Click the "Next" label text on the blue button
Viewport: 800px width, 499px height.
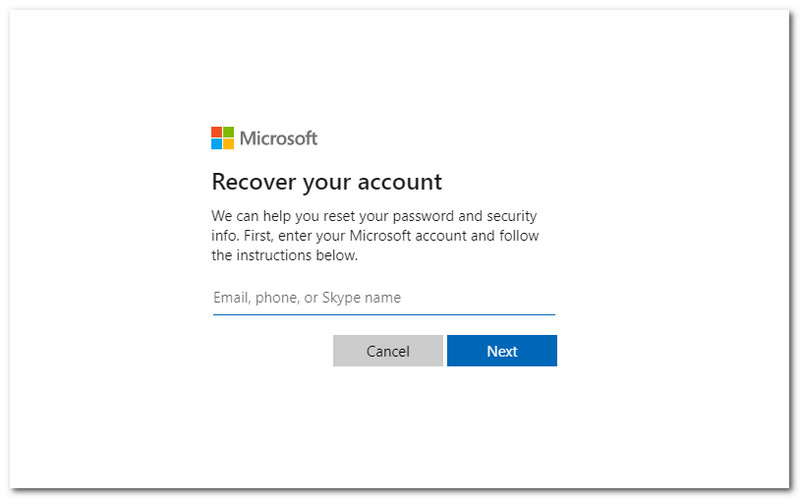pos(502,351)
